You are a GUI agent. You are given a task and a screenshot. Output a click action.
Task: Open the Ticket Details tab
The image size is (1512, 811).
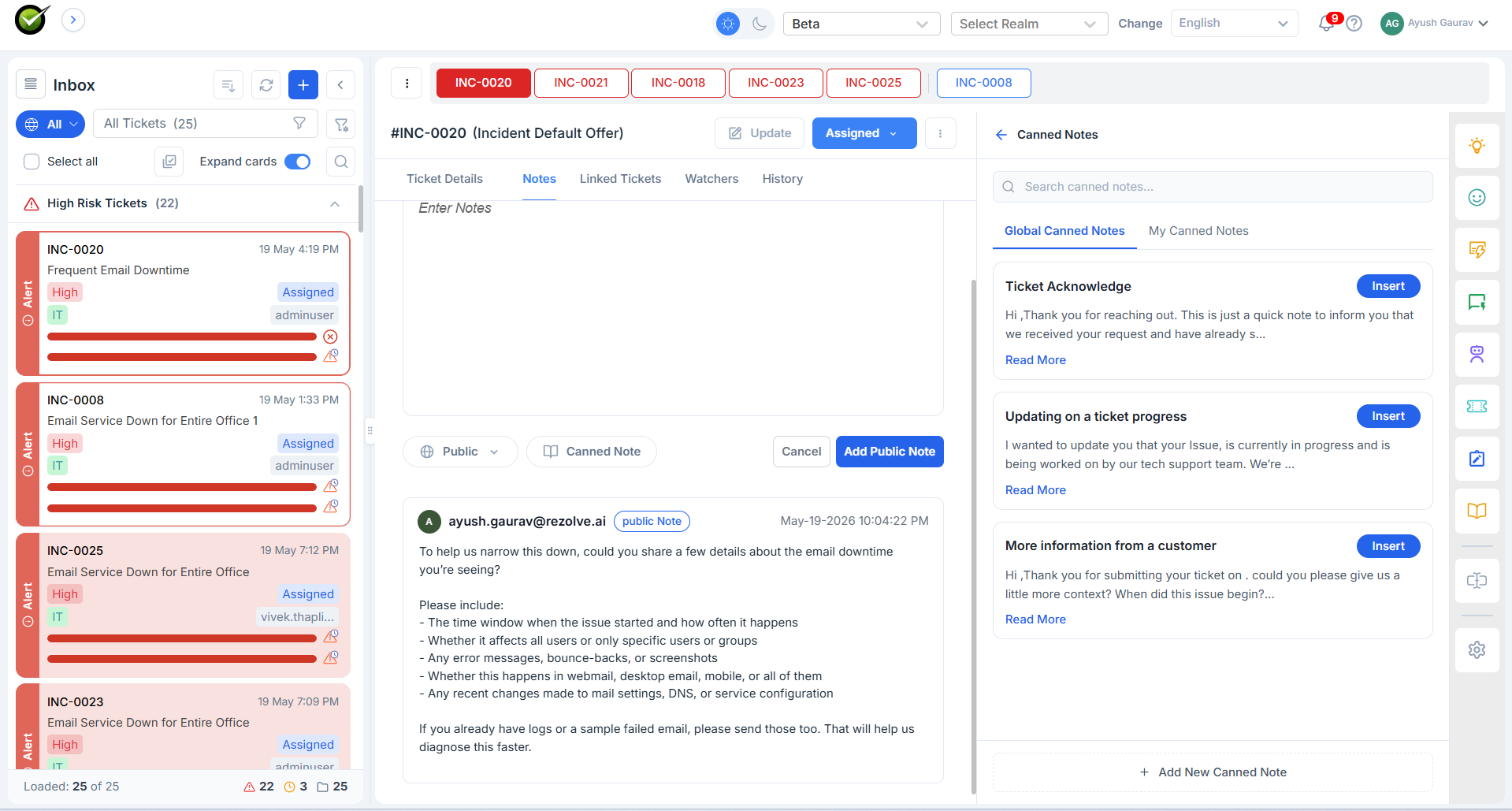pos(444,179)
